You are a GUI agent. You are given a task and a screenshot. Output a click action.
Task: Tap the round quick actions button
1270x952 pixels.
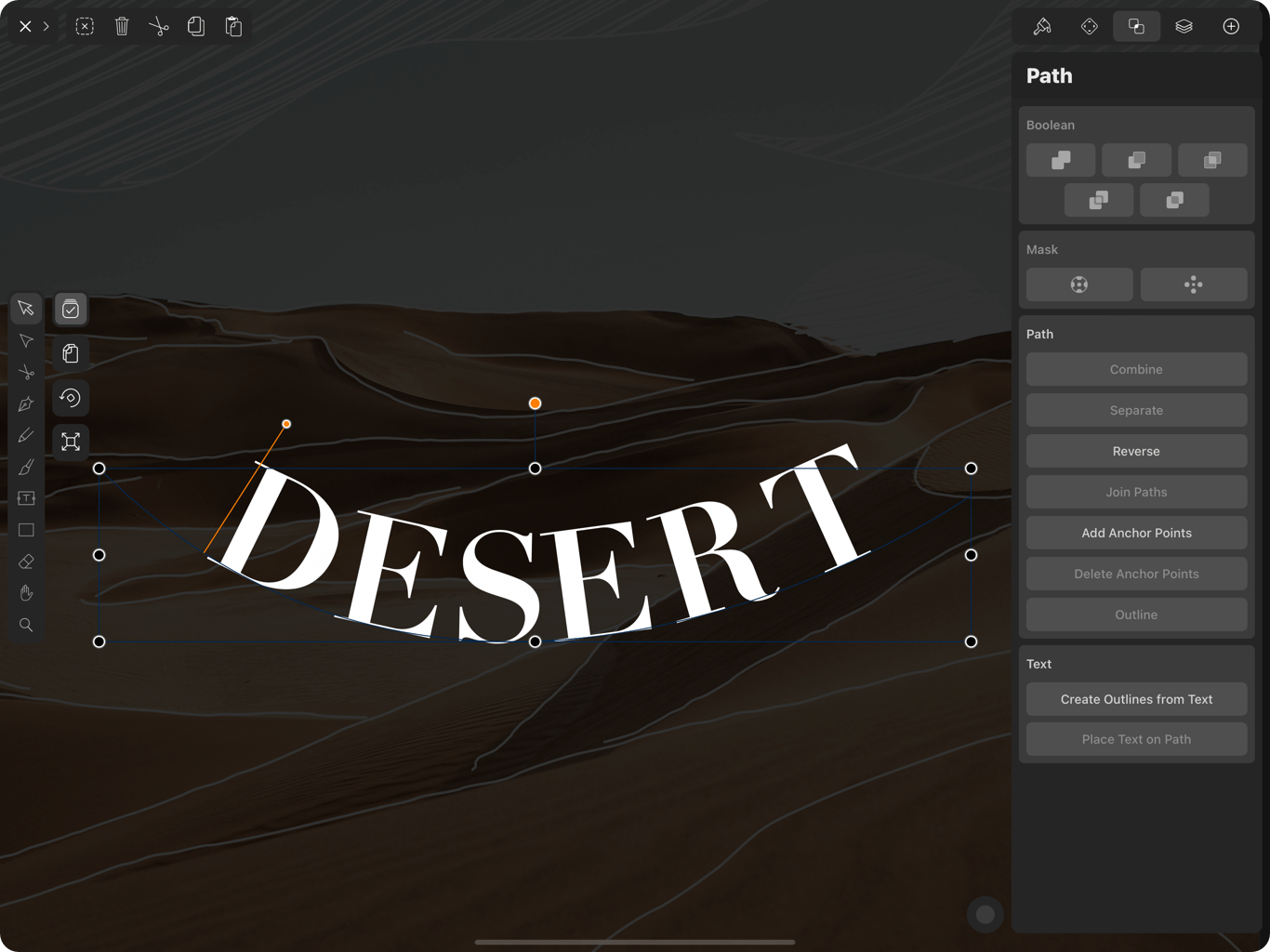click(986, 915)
